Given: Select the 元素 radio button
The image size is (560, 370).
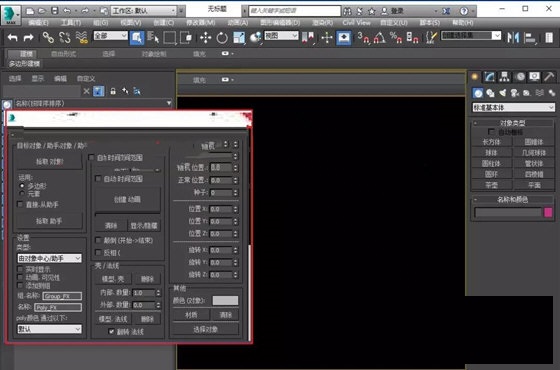Looking at the screenshot, I should pos(22,194).
